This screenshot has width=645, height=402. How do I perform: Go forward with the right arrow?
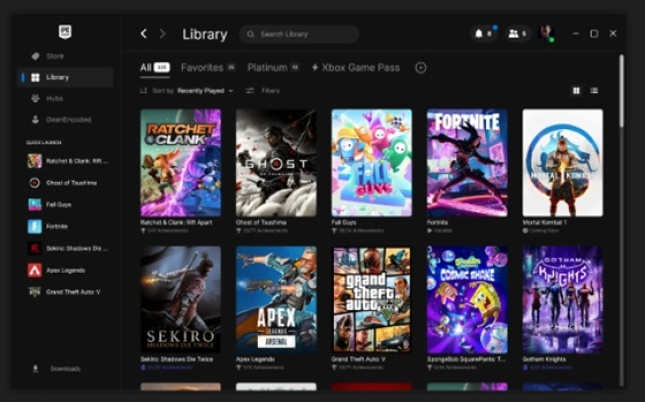162,34
